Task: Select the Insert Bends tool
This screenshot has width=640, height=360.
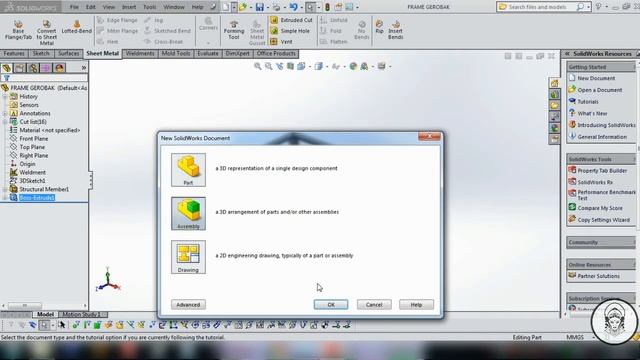Action: 396,30
